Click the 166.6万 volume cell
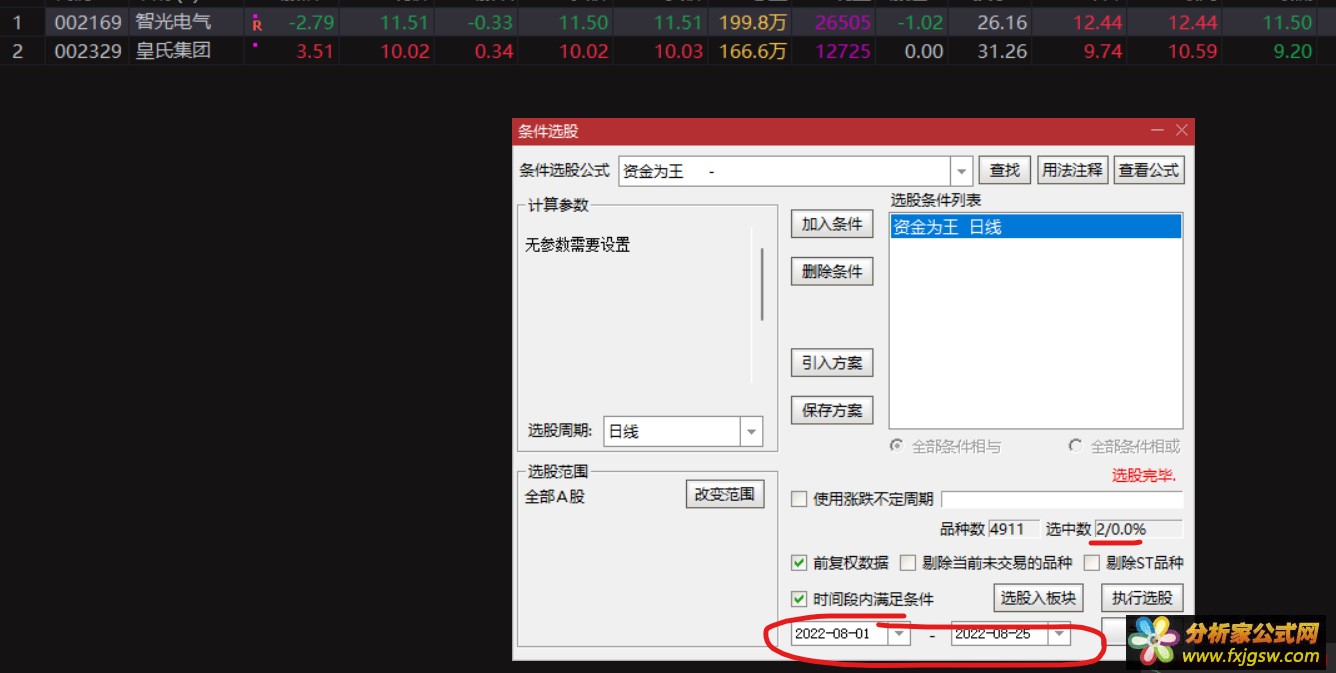Screen dimensions: 1336x673 [x=753, y=51]
